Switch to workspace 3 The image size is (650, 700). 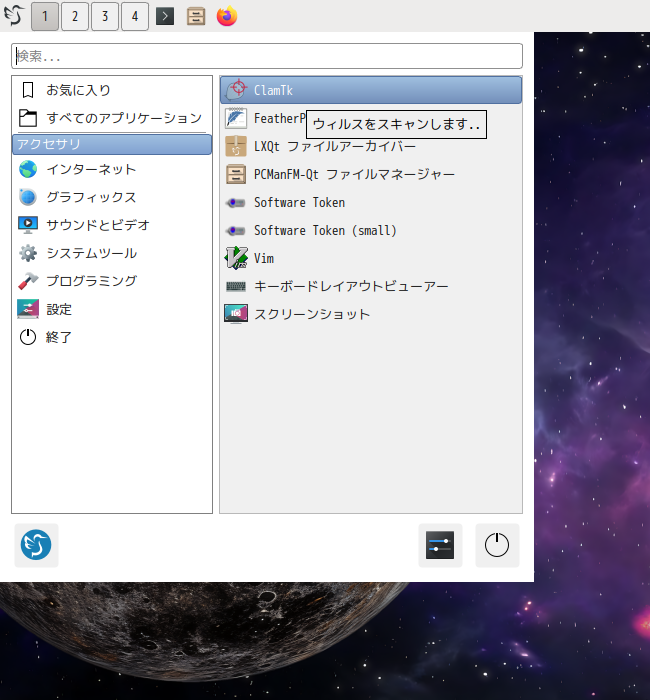point(104,17)
